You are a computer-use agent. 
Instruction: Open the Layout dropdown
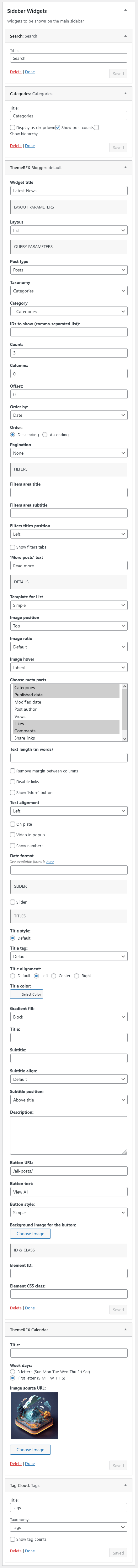[68, 231]
